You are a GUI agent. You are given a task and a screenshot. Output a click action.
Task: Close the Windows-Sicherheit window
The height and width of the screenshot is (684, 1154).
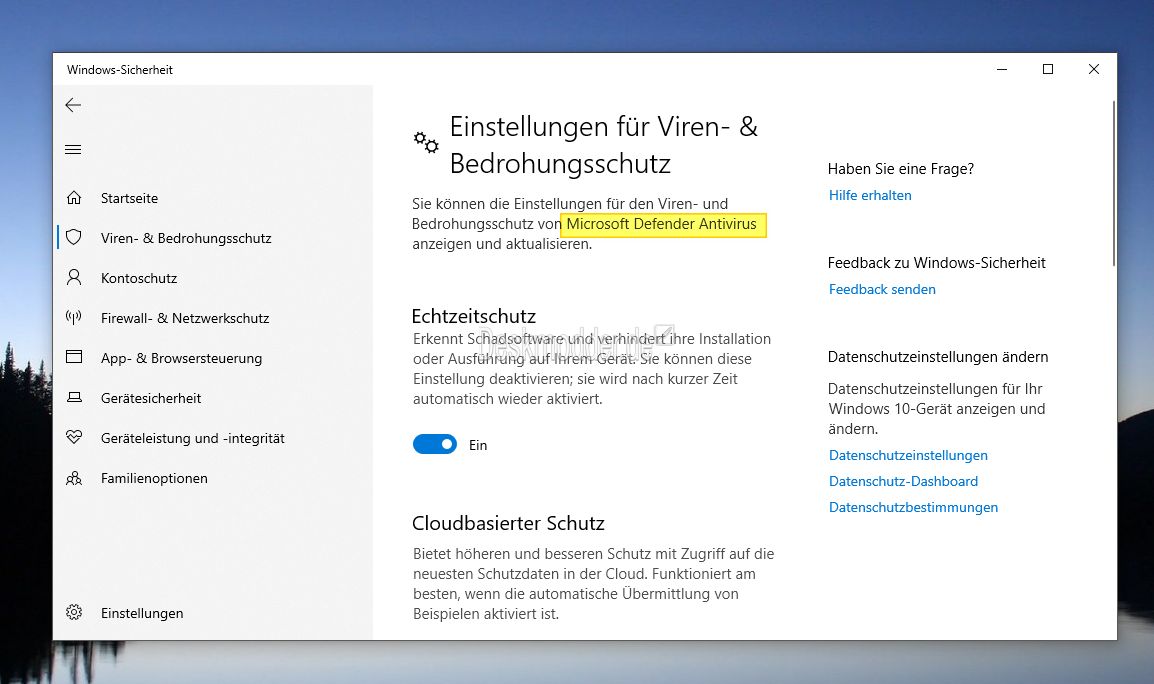(x=1094, y=69)
